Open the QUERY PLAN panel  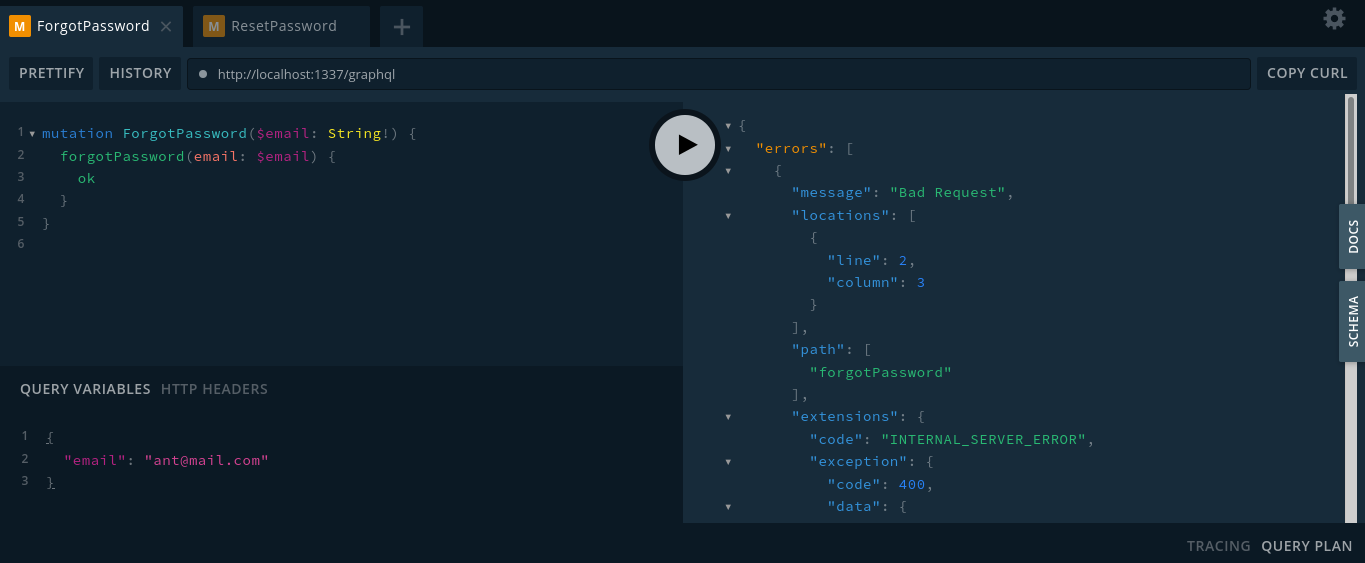point(1306,546)
